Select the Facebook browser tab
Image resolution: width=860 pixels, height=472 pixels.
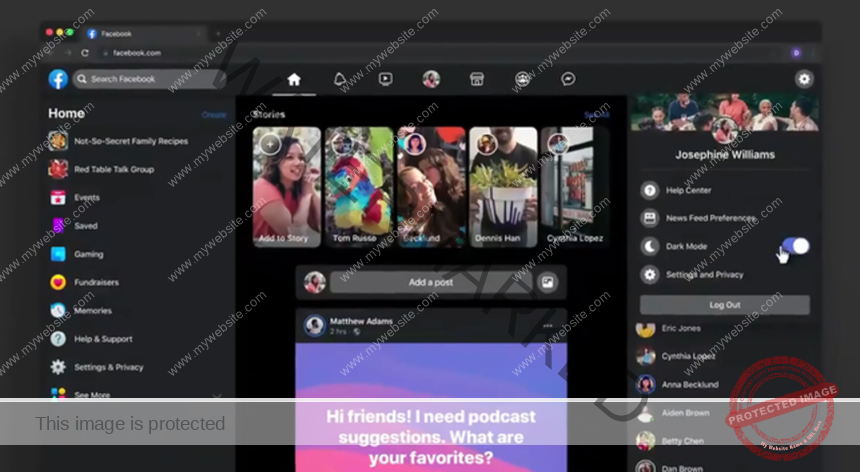point(145,34)
